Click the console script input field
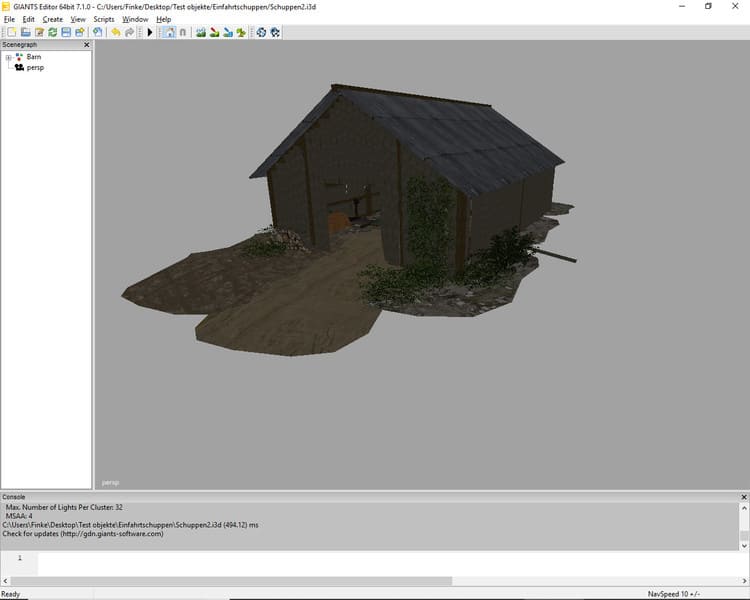Screen dimensions: 750x600 pyautogui.click(x=390, y=562)
